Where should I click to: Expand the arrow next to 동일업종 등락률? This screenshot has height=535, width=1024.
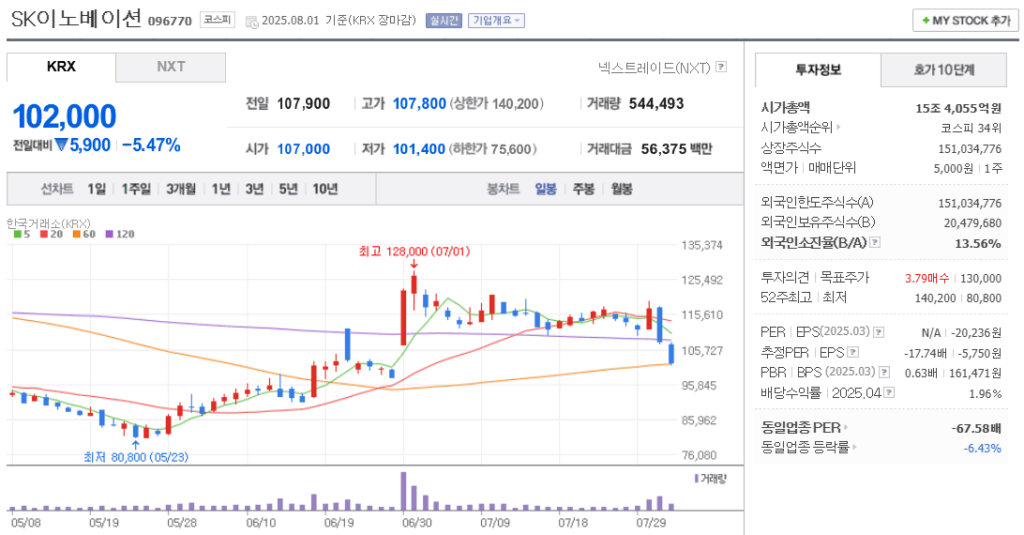[x=854, y=448]
